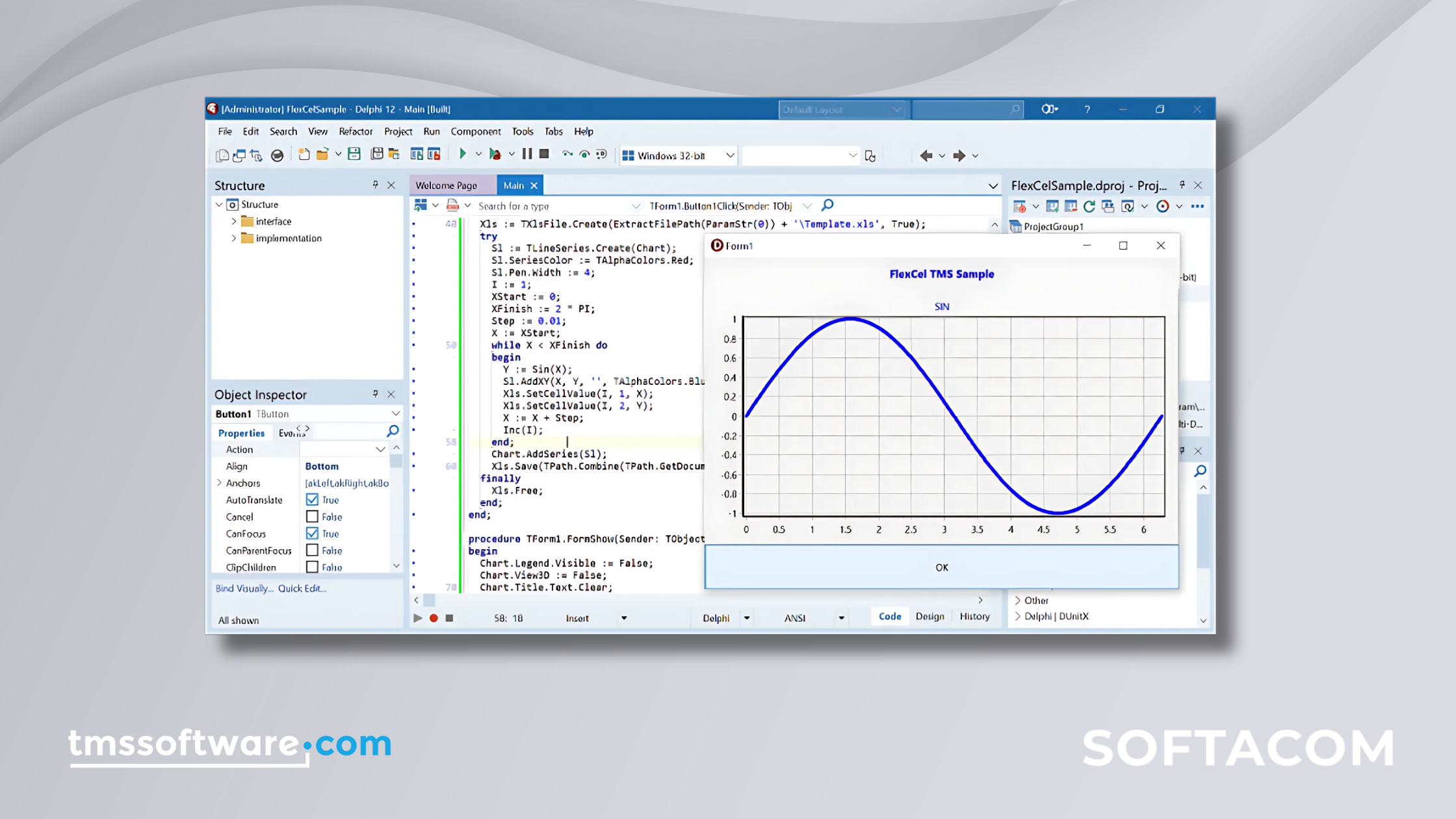Screen dimensions: 1456x819
Task: Click the OK button in Form1
Action: [941, 567]
